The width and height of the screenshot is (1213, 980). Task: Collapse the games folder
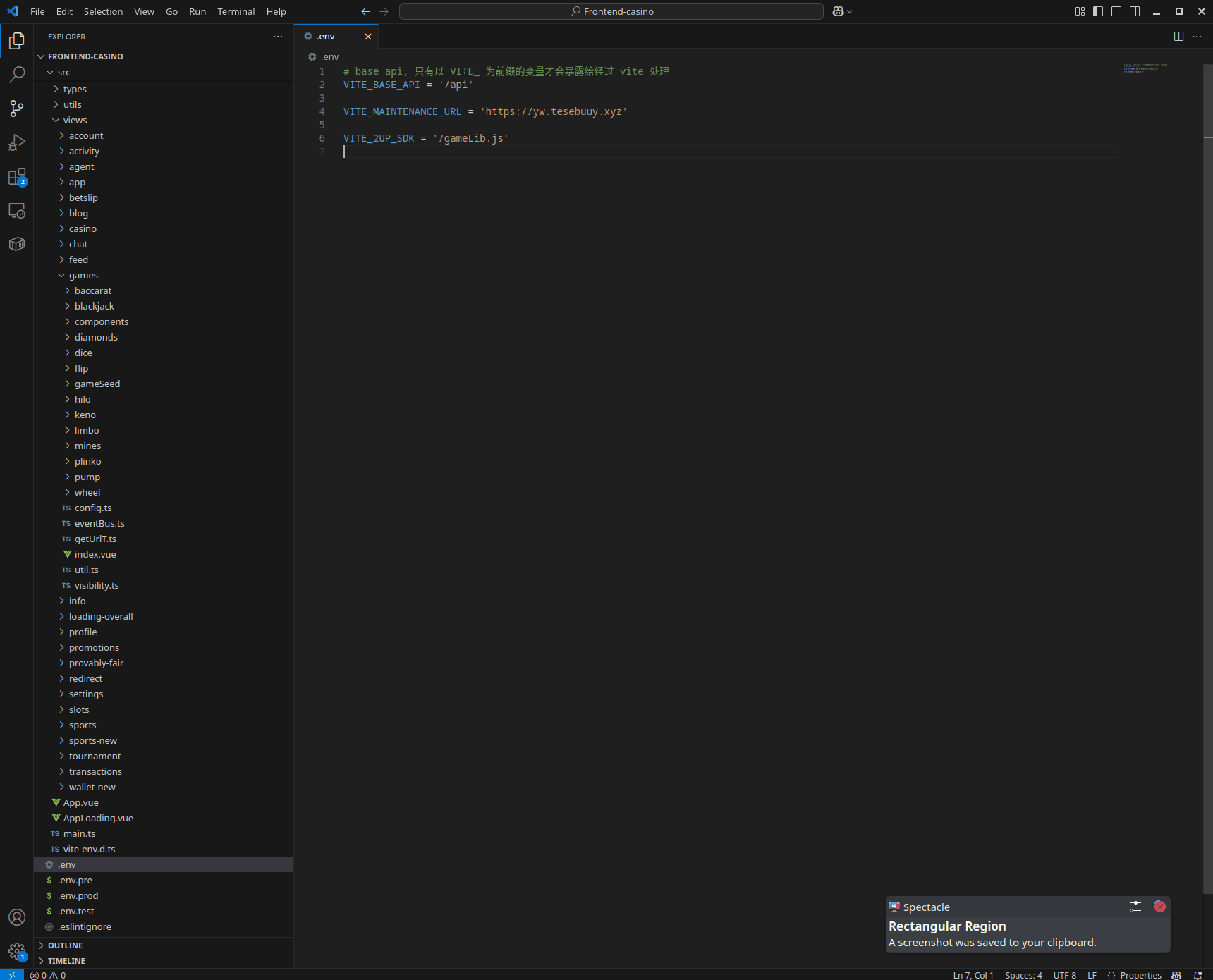click(x=83, y=275)
